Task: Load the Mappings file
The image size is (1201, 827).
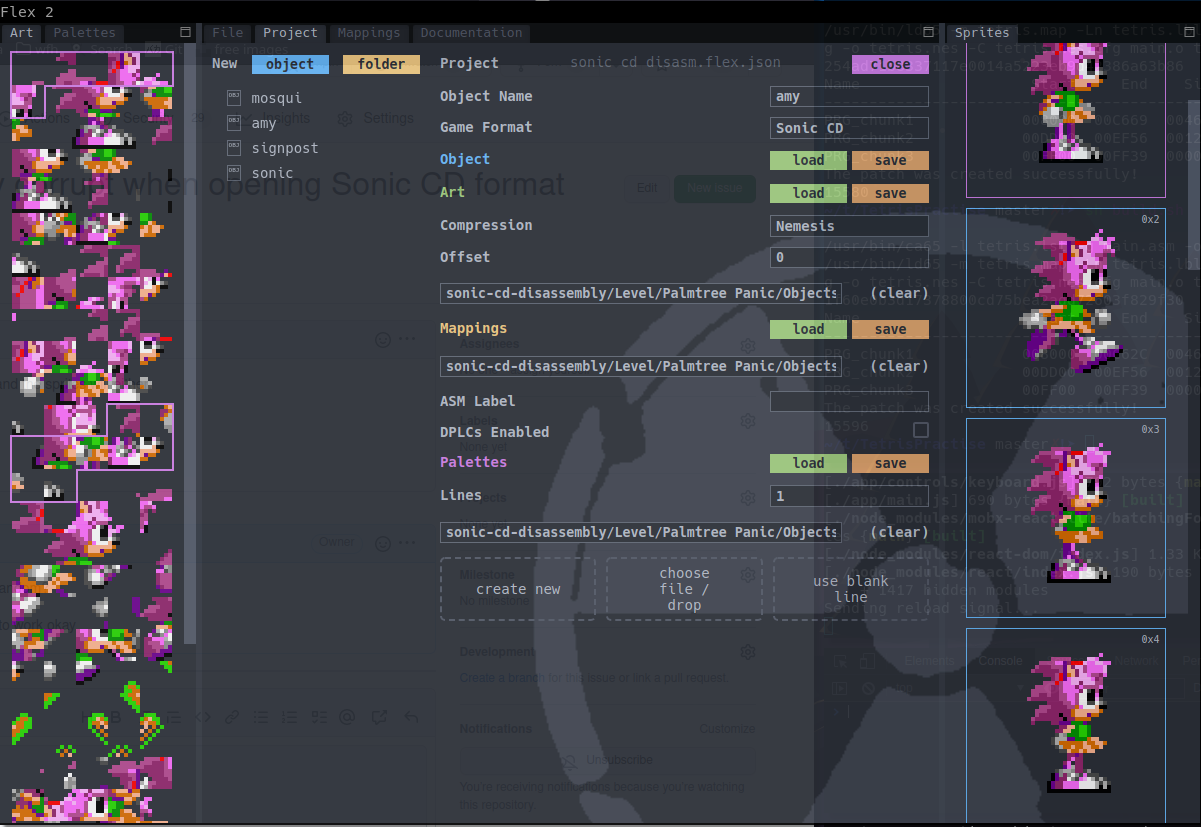Action: coord(808,329)
